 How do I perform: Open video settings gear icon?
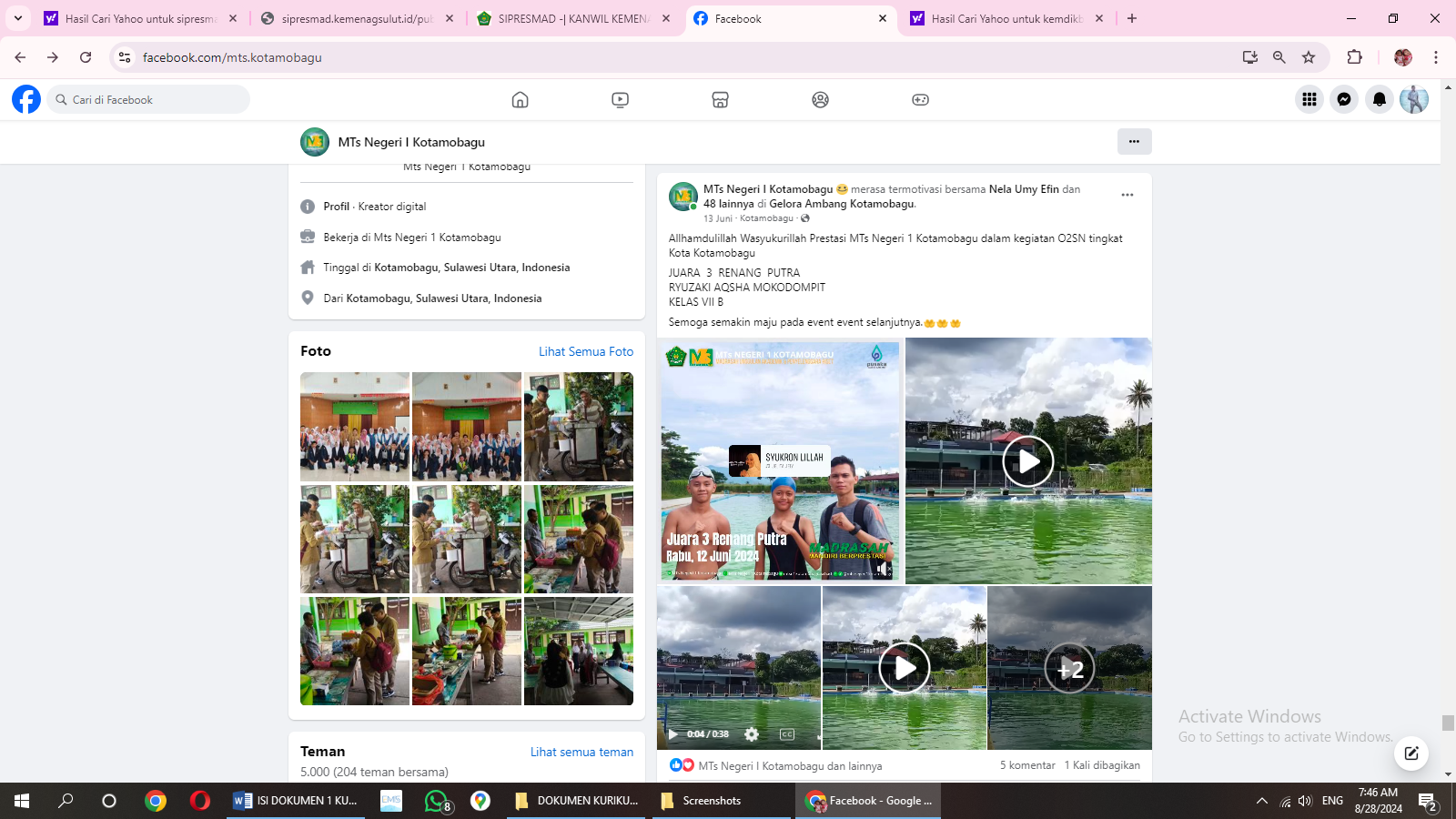[x=752, y=734]
